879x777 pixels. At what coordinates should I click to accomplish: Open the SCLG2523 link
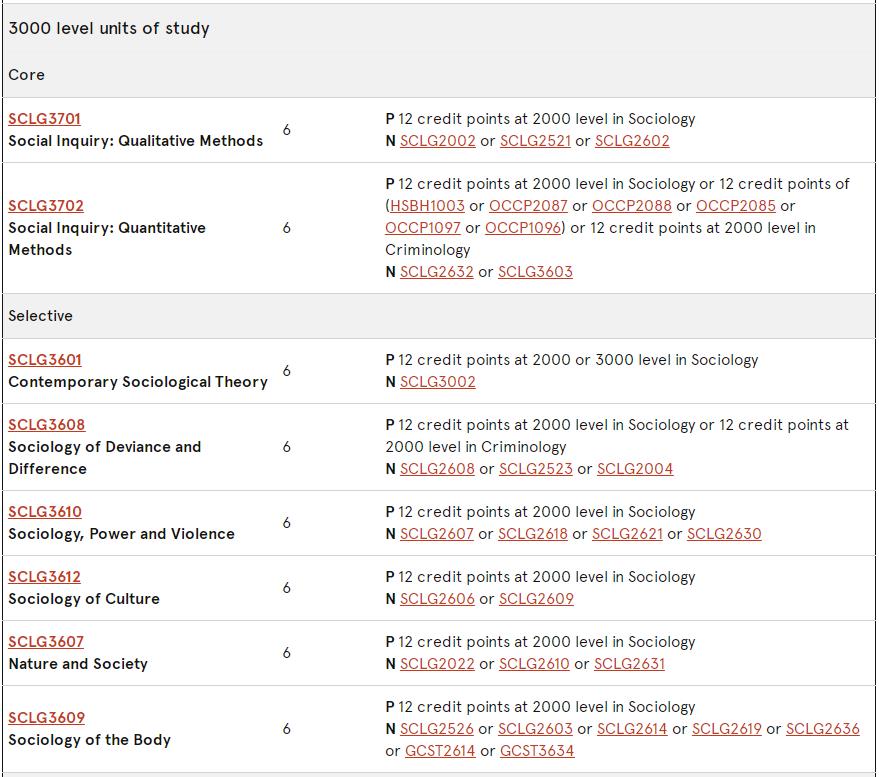(x=536, y=469)
